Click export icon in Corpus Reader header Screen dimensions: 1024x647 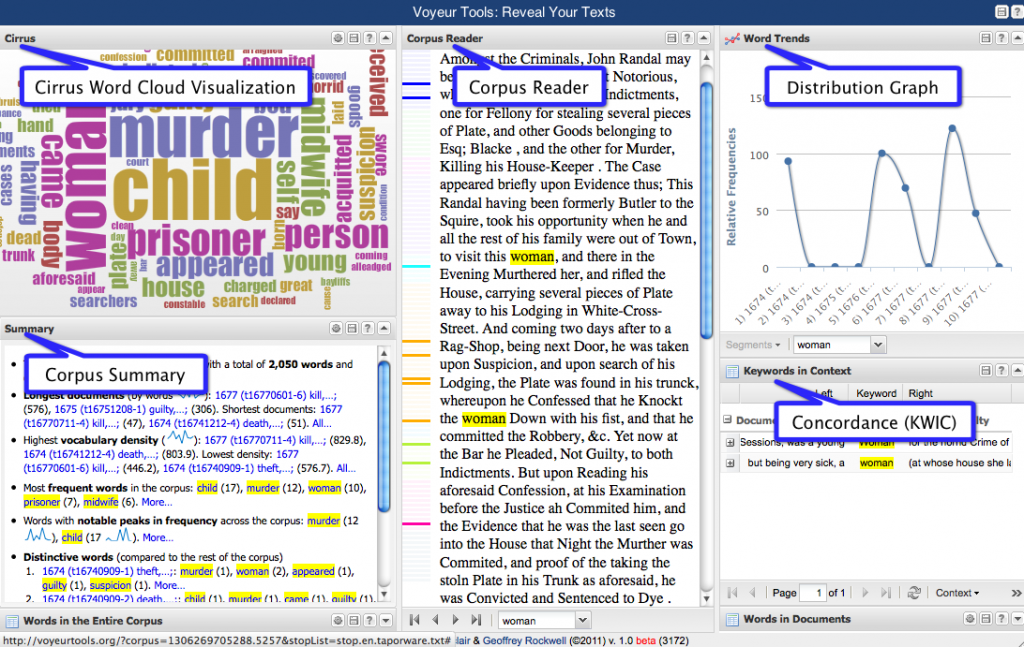point(671,39)
